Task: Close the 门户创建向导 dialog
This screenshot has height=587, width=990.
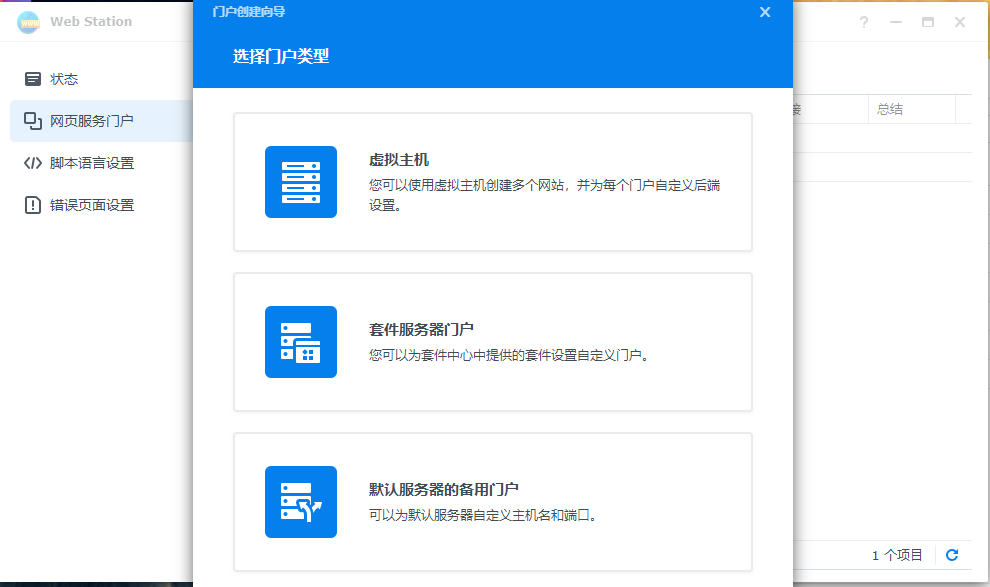Action: [765, 12]
